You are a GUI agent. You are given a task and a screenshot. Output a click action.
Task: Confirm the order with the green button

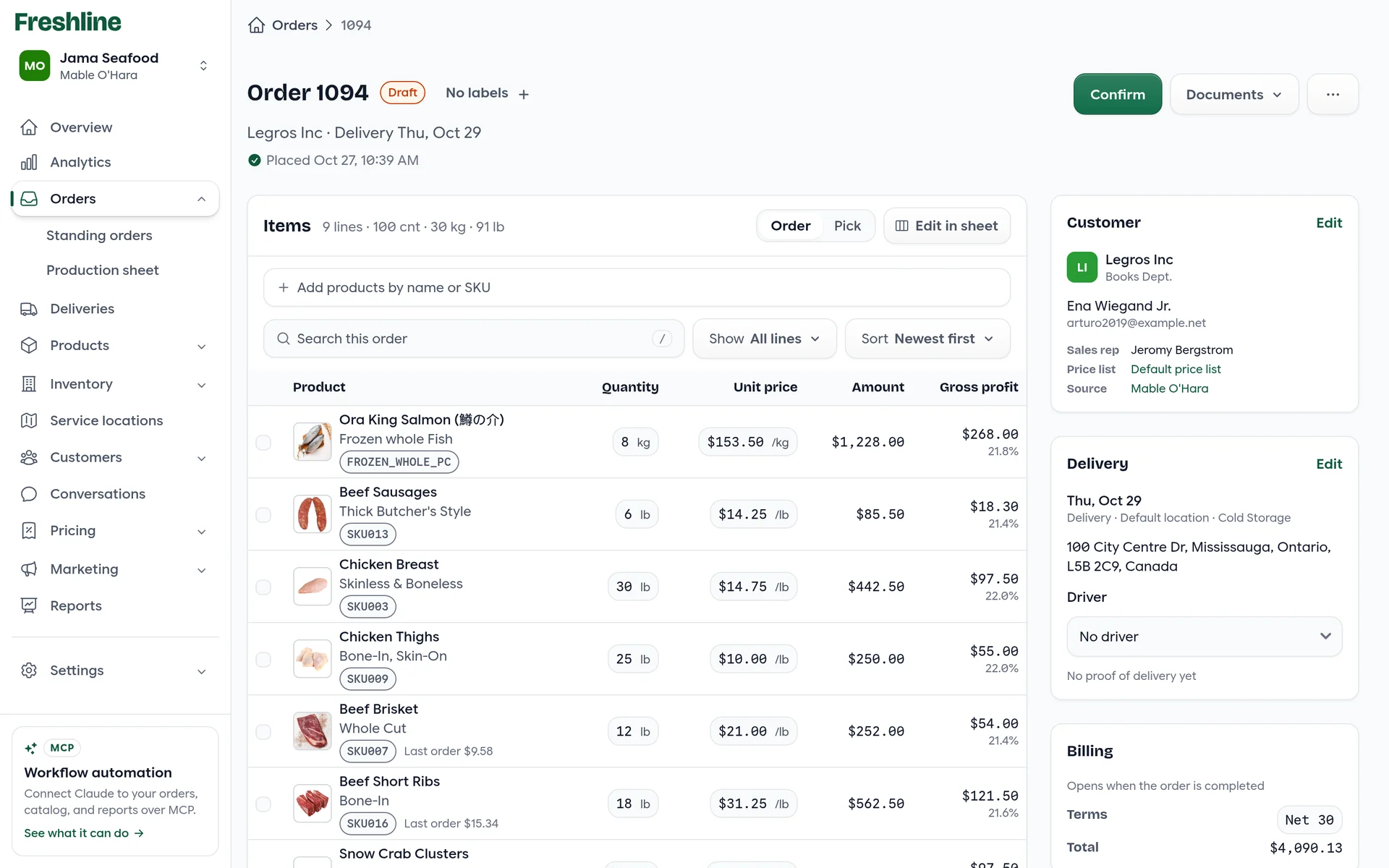tap(1117, 94)
